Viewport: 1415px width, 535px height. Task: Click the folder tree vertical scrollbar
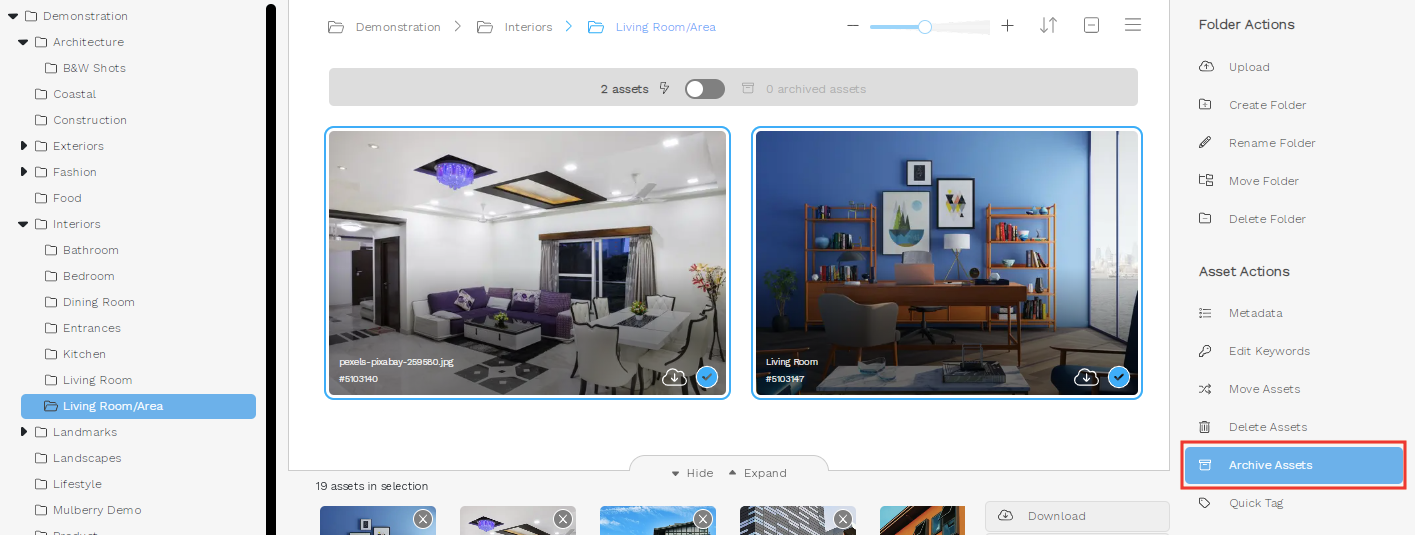click(x=271, y=268)
